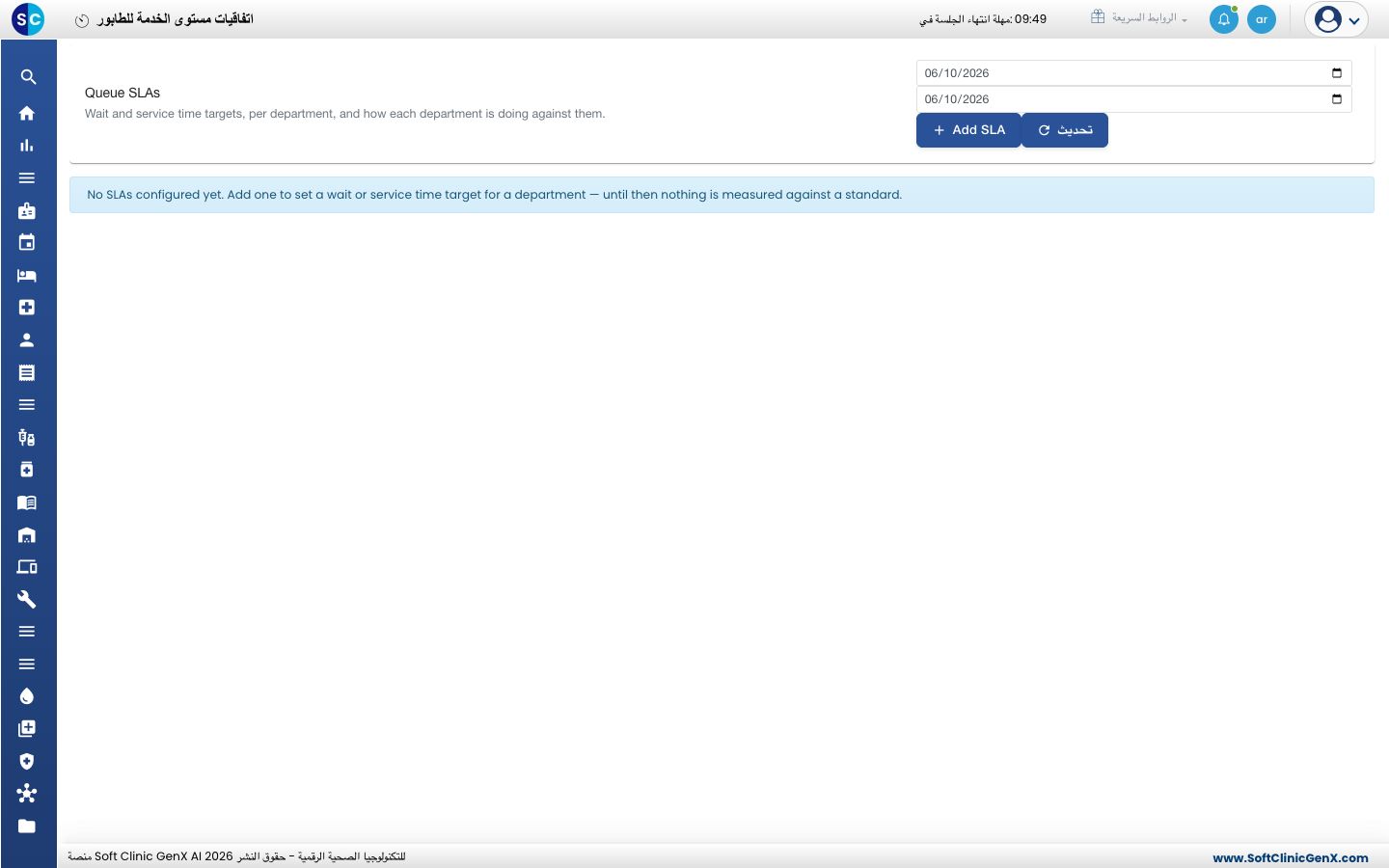1389x868 pixels.
Task: Visit the www.SoftClinicGenX.com footer link
Action: click(x=1291, y=857)
